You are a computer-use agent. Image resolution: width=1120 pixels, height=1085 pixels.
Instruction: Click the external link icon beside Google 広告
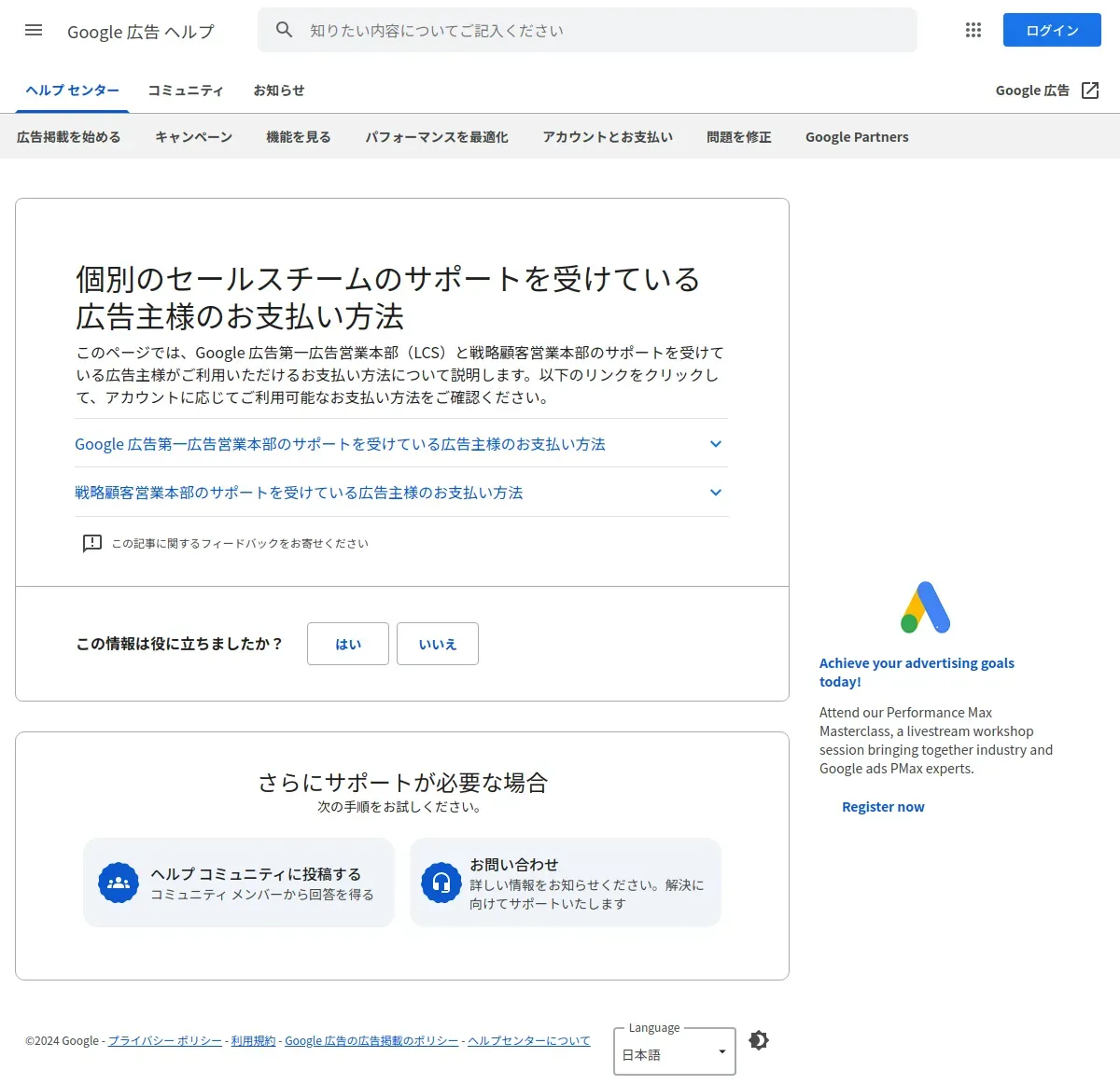(x=1090, y=90)
